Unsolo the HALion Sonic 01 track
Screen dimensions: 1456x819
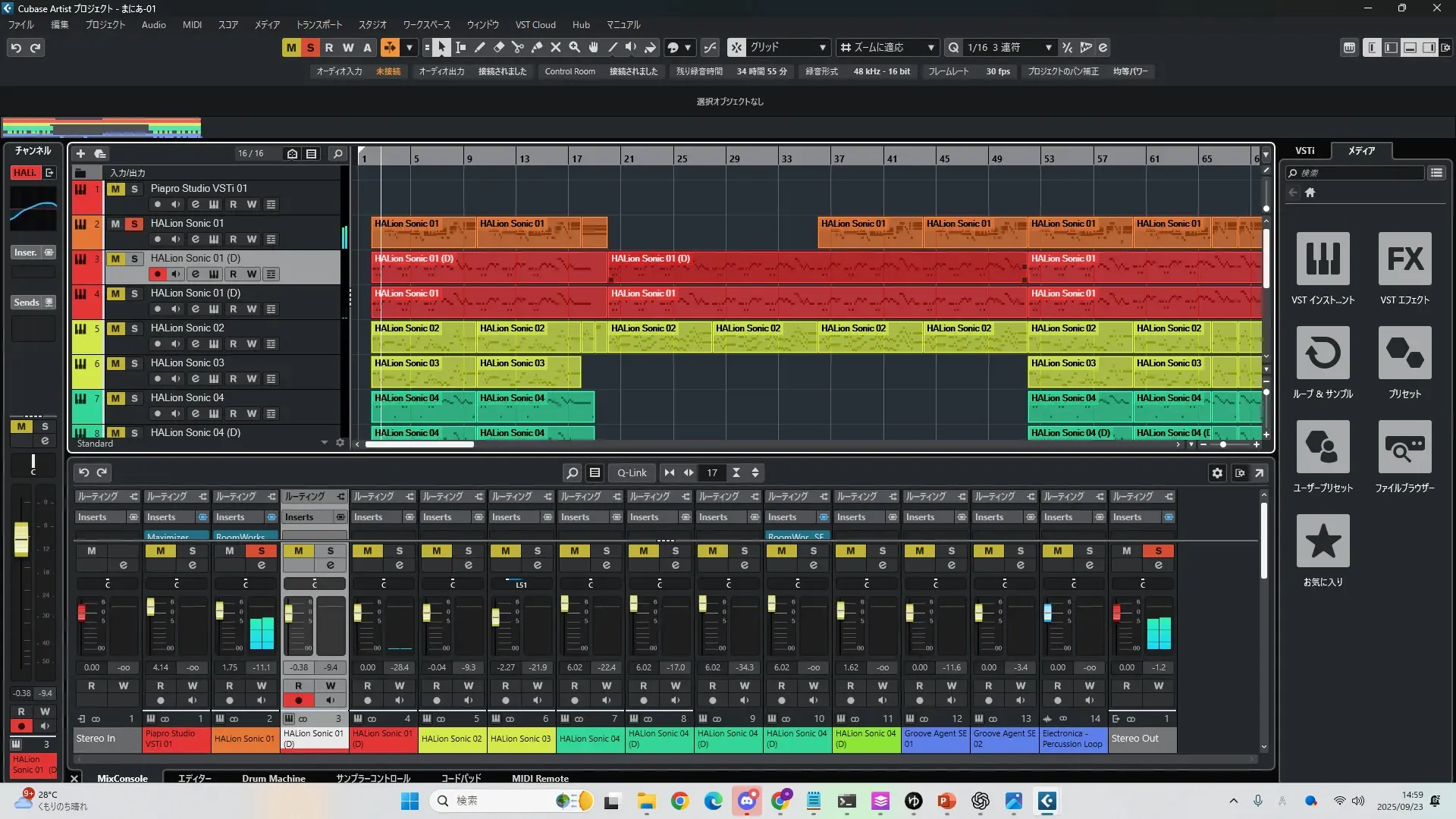[x=134, y=224]
